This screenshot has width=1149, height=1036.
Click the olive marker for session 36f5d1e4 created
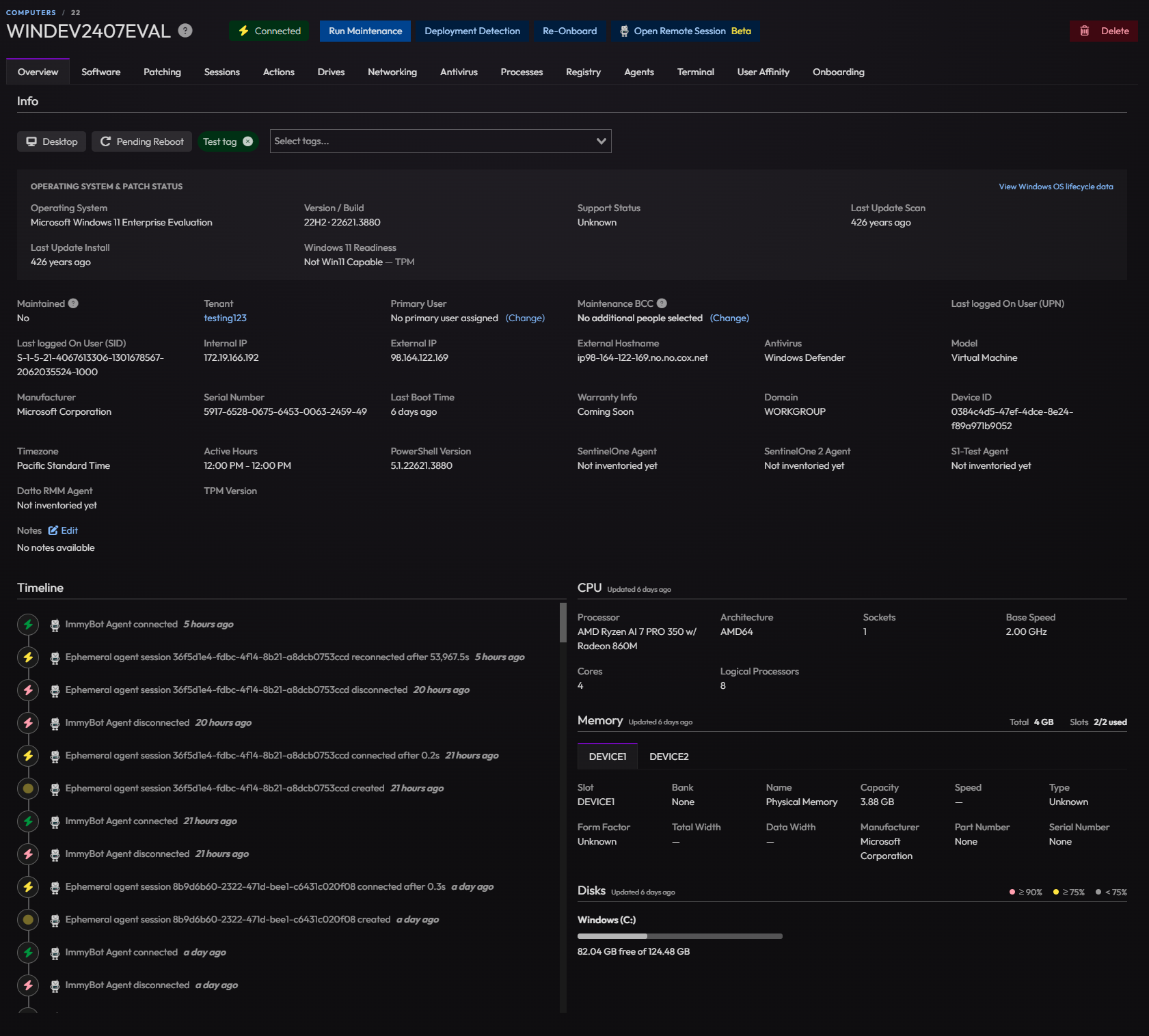click(x=28, y=788)
